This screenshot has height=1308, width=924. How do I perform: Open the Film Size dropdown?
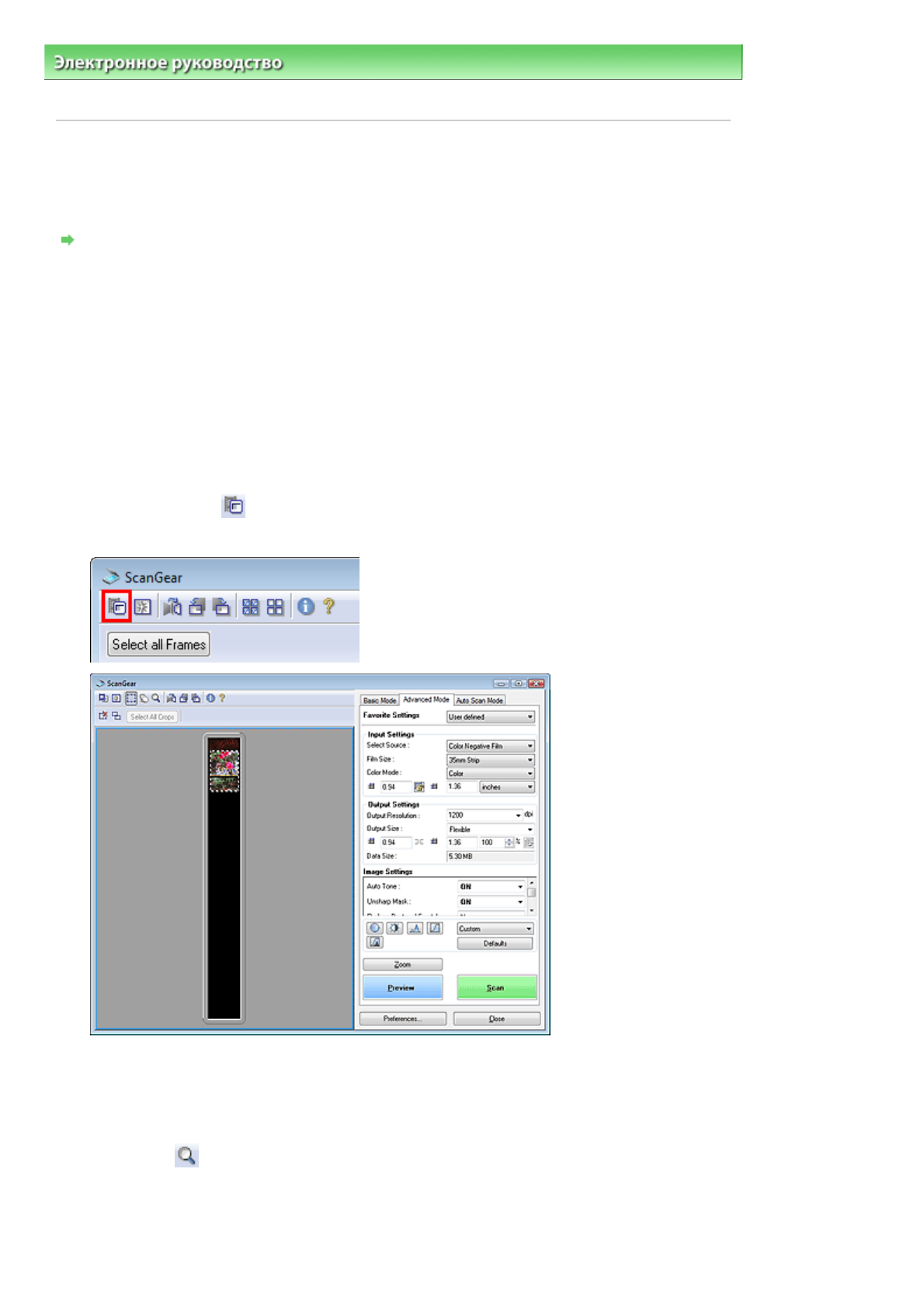[490, 760]
